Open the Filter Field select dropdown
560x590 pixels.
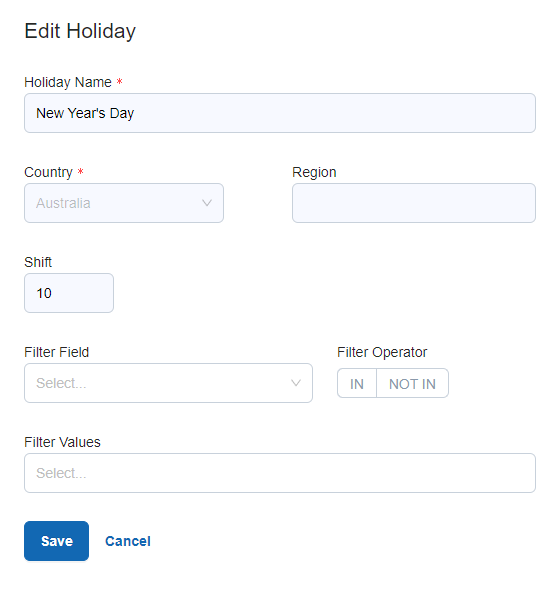168,383
